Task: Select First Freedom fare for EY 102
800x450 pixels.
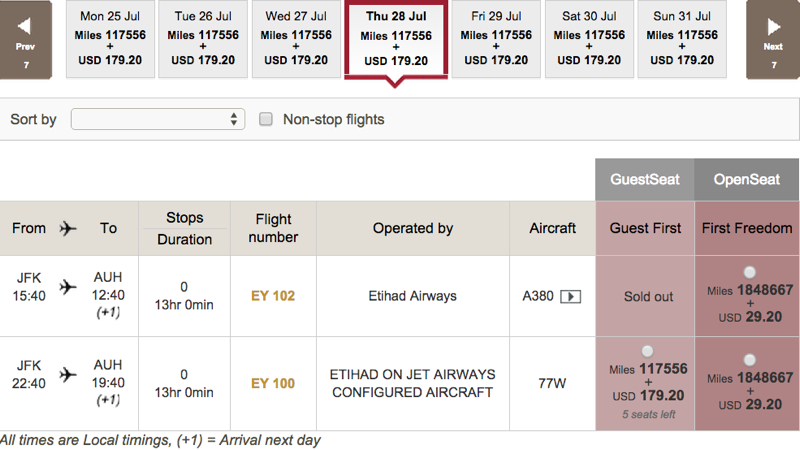Action: point(749,272)
